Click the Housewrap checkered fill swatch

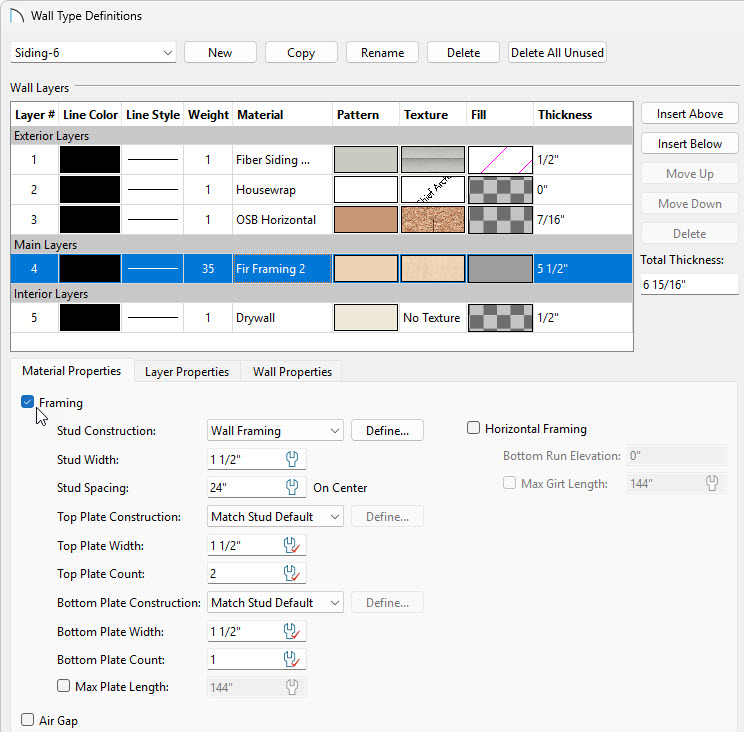(500, 190)
